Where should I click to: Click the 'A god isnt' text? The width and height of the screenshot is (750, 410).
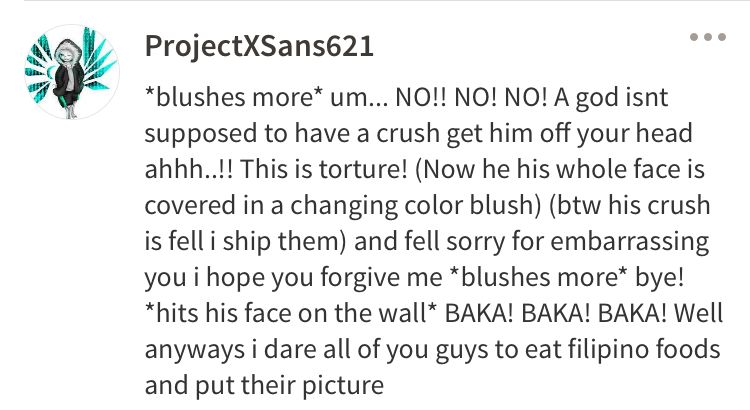pyautogui.click(x=611, y=97)
